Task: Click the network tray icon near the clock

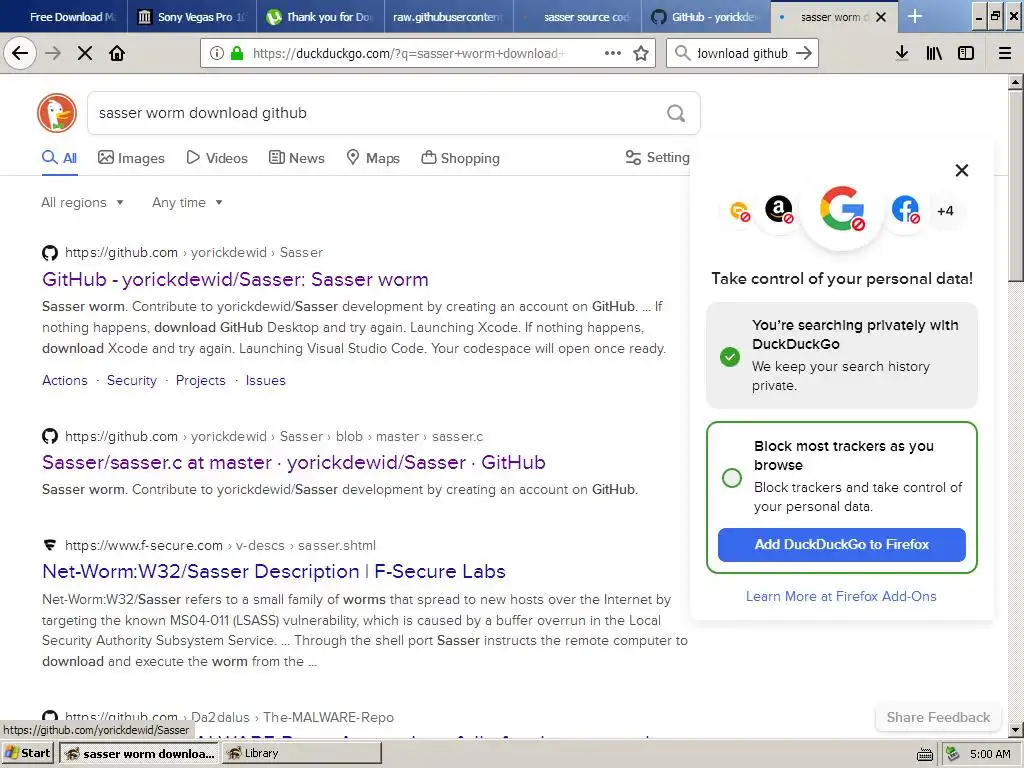Action: [953, 754]
